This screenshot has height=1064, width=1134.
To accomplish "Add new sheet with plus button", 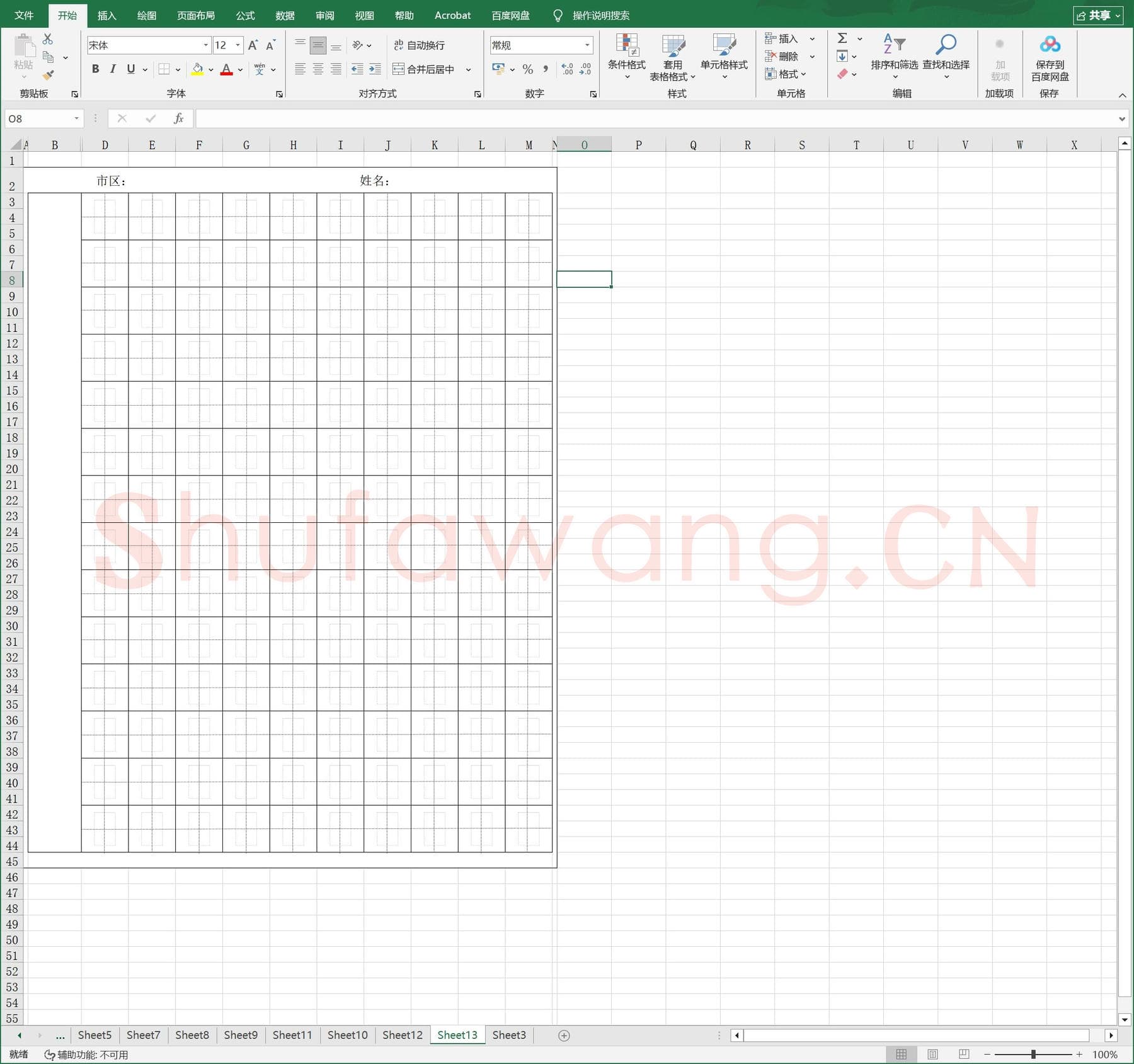I will point(564,1036).
